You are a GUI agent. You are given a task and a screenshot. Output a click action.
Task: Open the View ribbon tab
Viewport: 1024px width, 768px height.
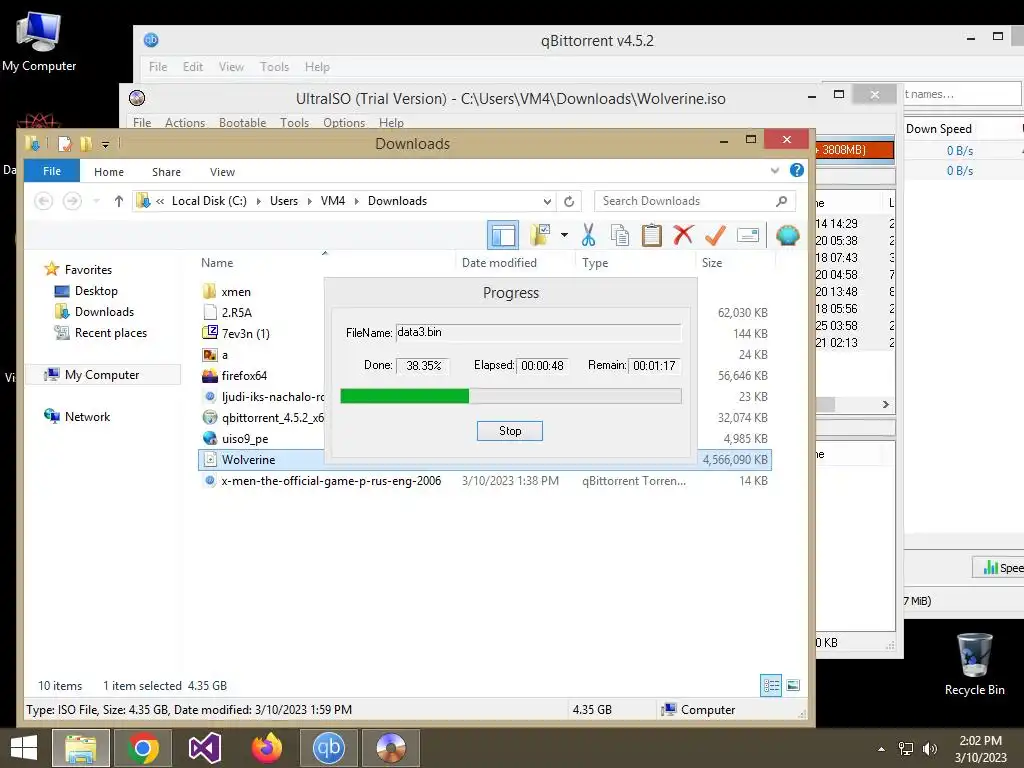click(222, 172)
